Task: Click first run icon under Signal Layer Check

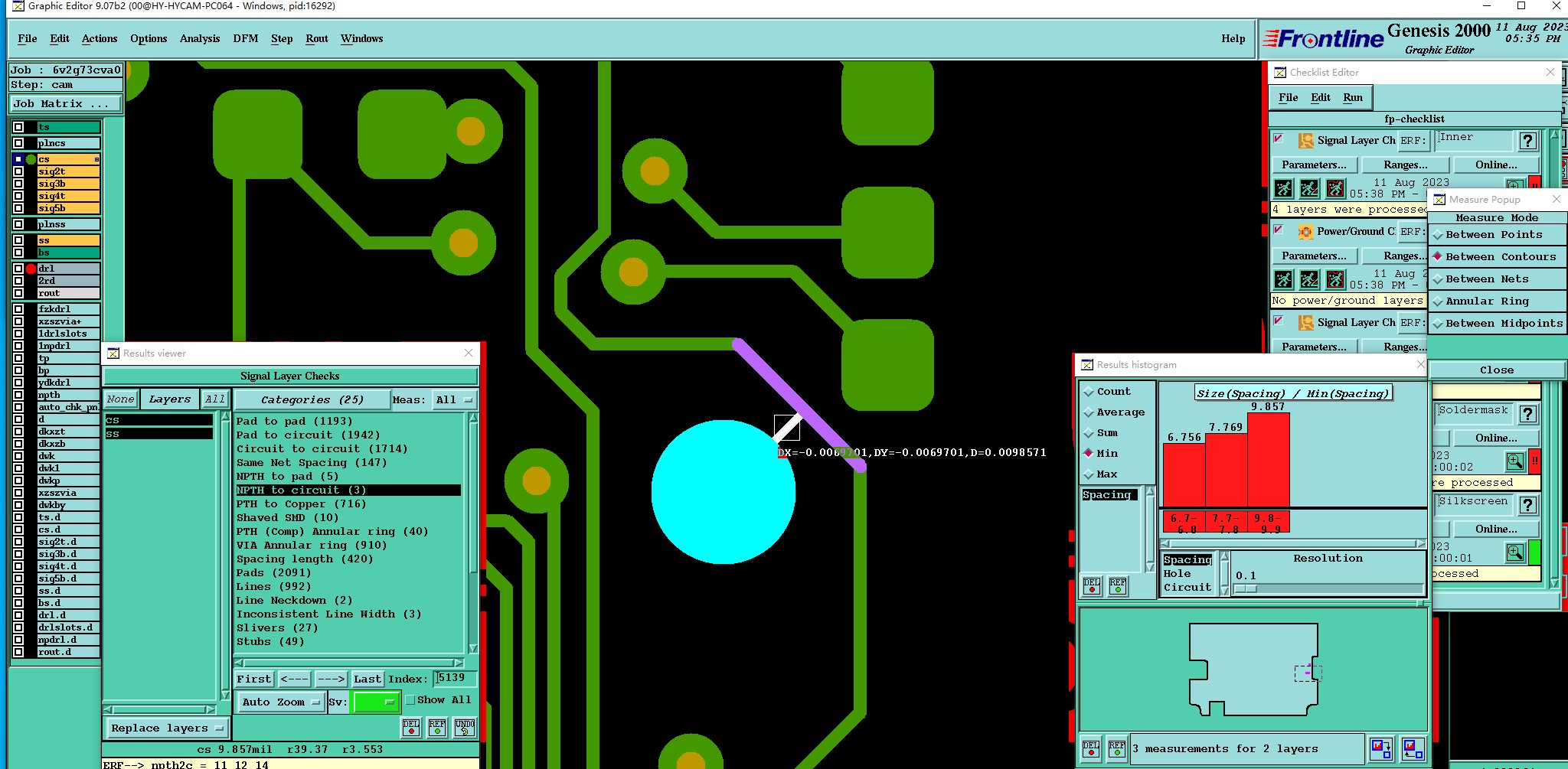Action: [x=1284, y=188]
